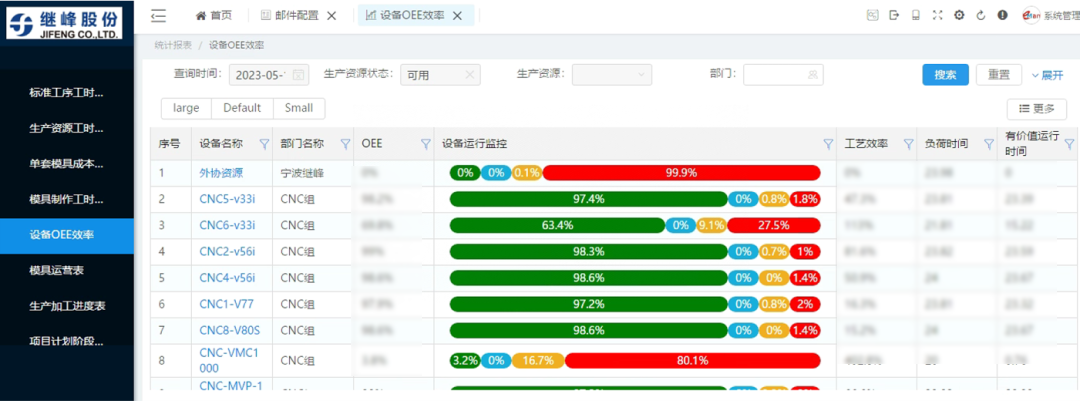Click the orange 16.7% segment for CNC-VMC1000

pyautogui.click(x=537, y=360)
